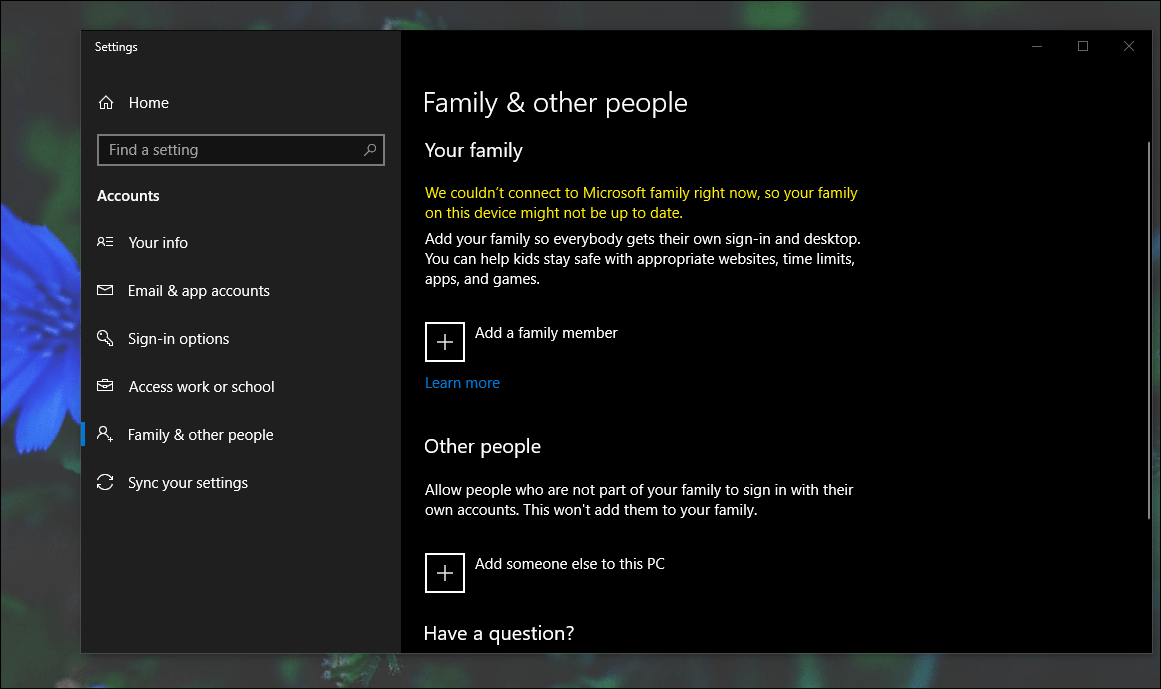The image size is (1161, 689).
Task: Click the Have a question? heading
Action: click(499, 633)
